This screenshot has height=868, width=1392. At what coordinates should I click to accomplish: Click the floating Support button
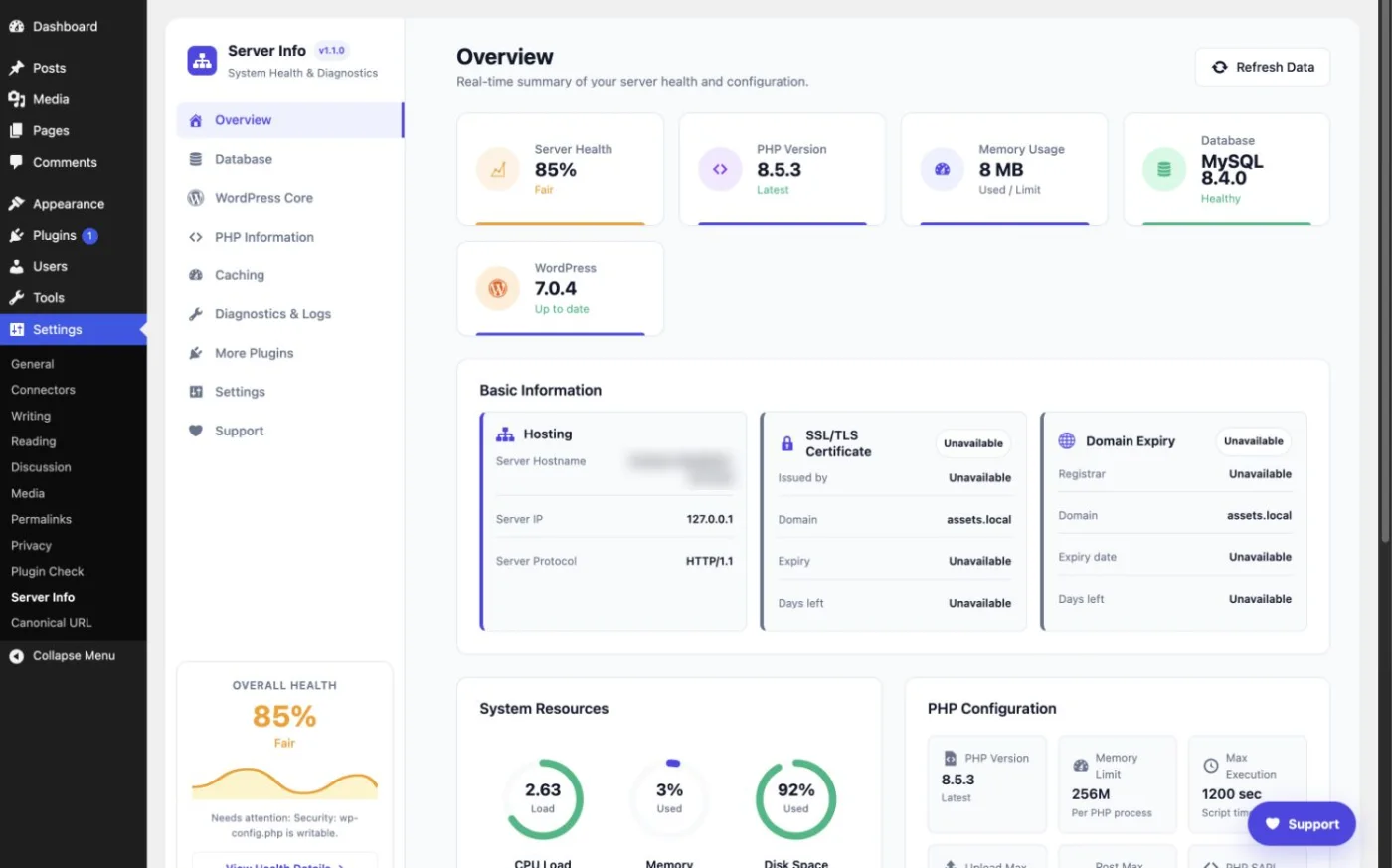(1302, 824)
